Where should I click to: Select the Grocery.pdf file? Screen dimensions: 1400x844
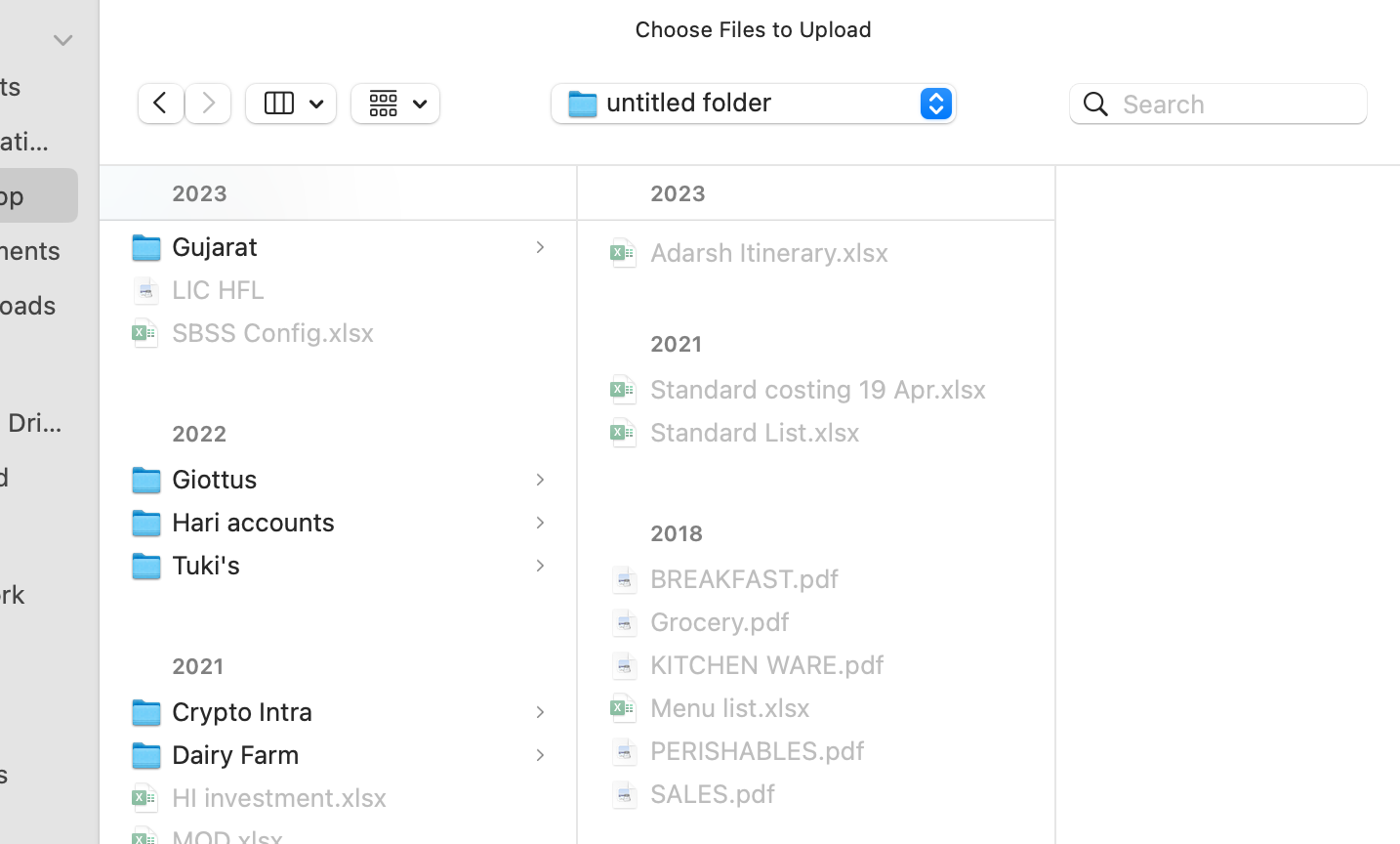720,622
